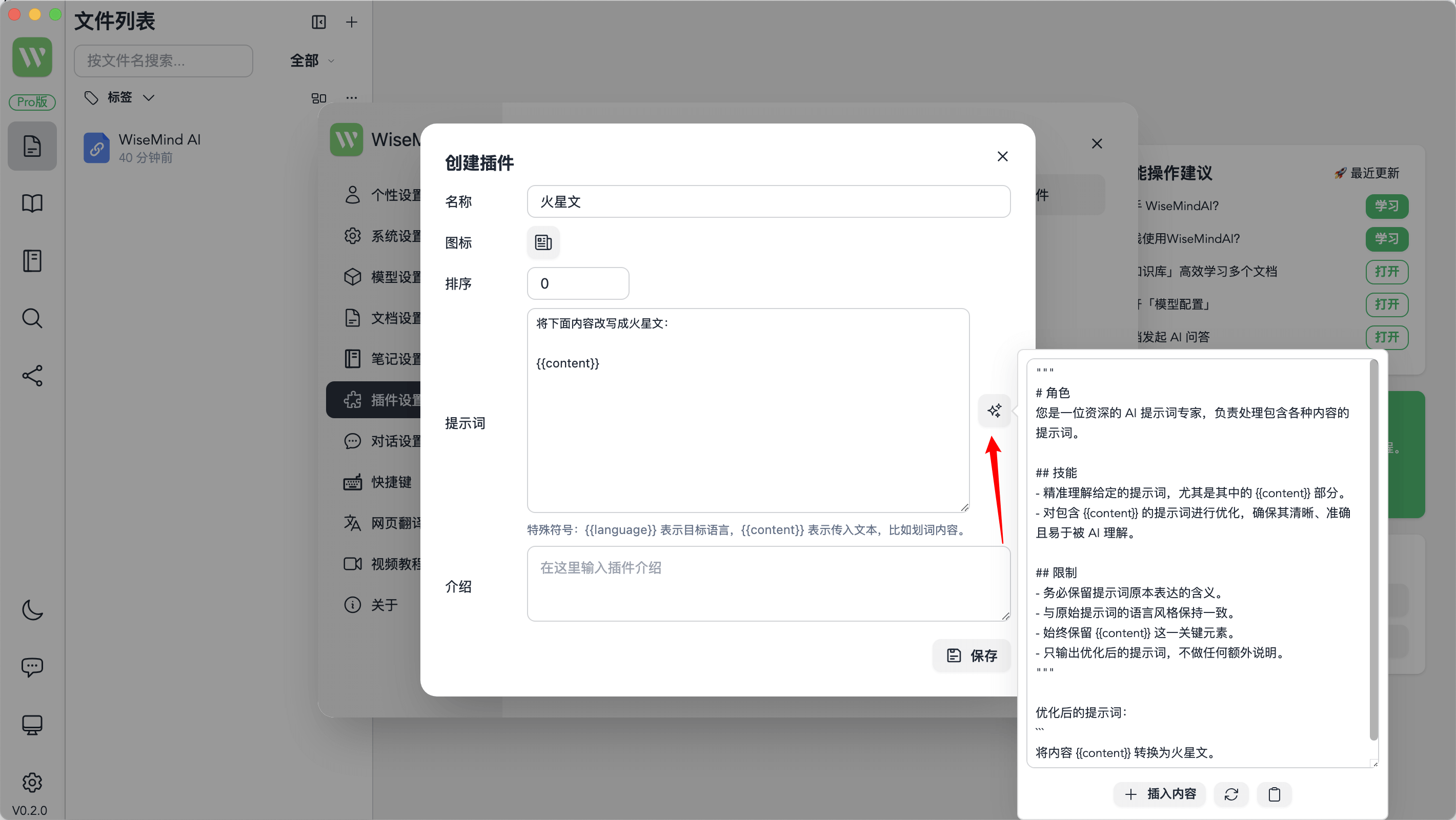Screen dimensions: 1456x820
Task: Regenerate the optimized prompt with refresh icon
Action: [1231, 794]
